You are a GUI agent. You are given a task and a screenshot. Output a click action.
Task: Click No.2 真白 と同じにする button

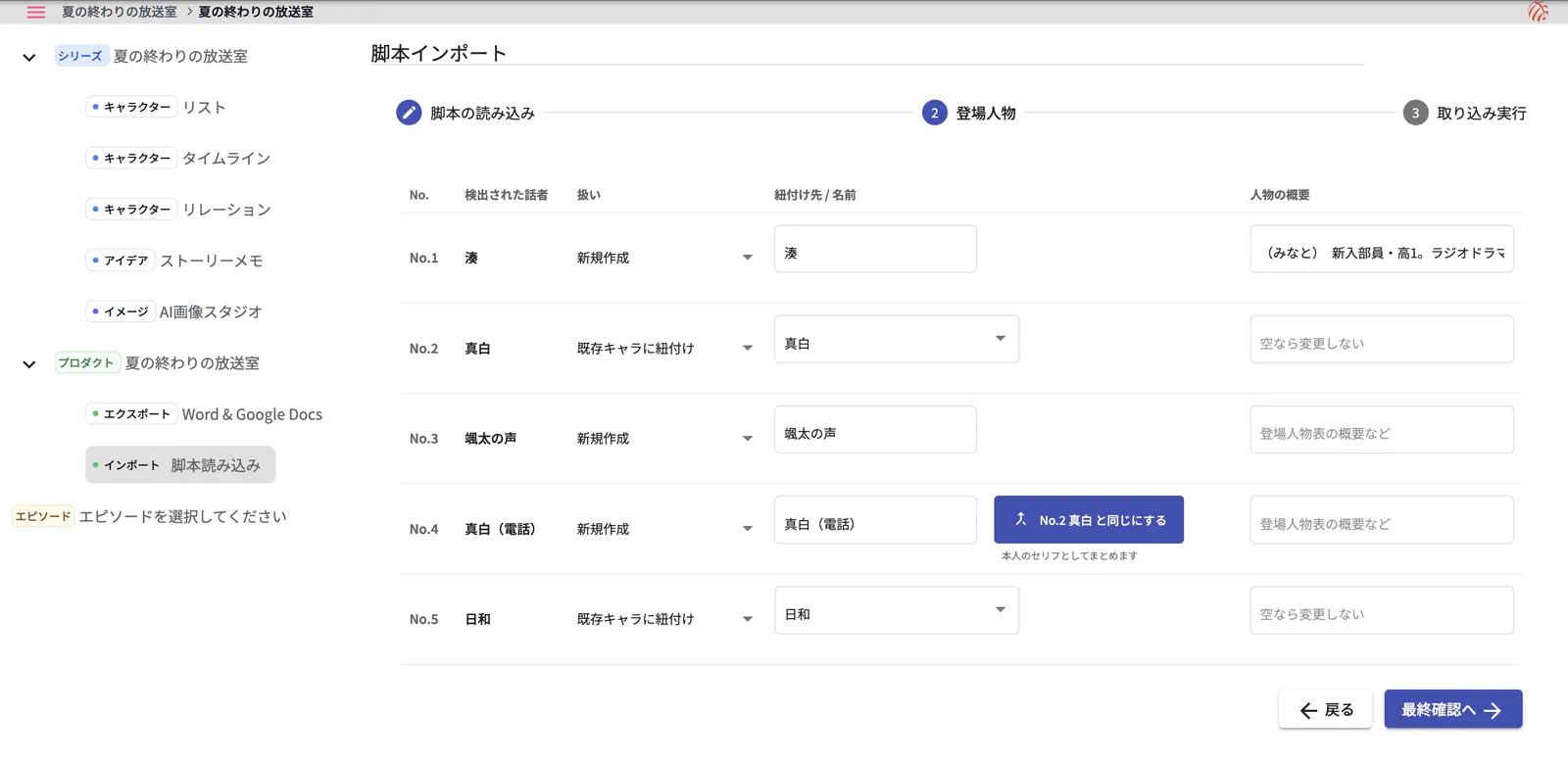point(1089,520)
